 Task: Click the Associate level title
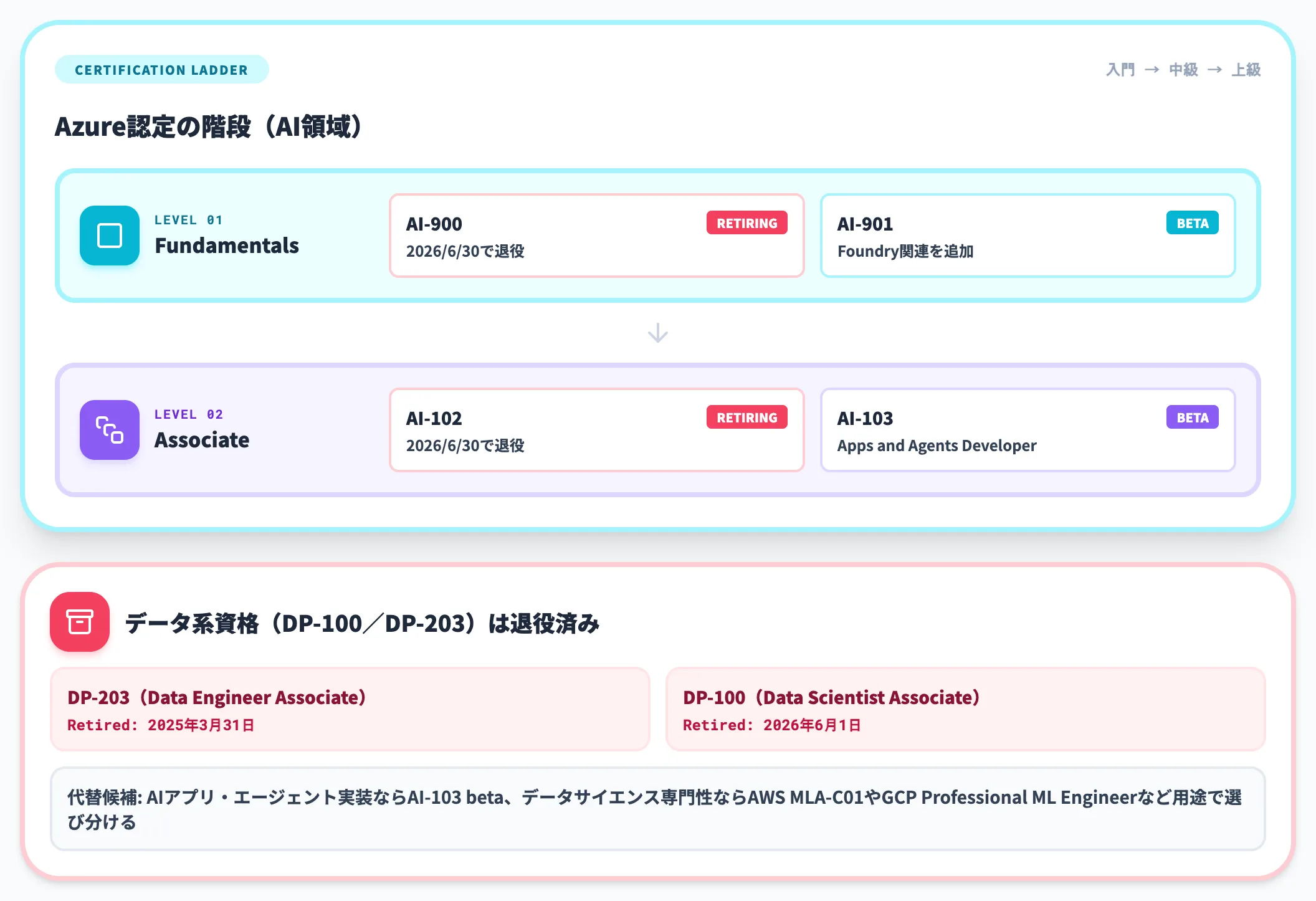pos(202,440)
